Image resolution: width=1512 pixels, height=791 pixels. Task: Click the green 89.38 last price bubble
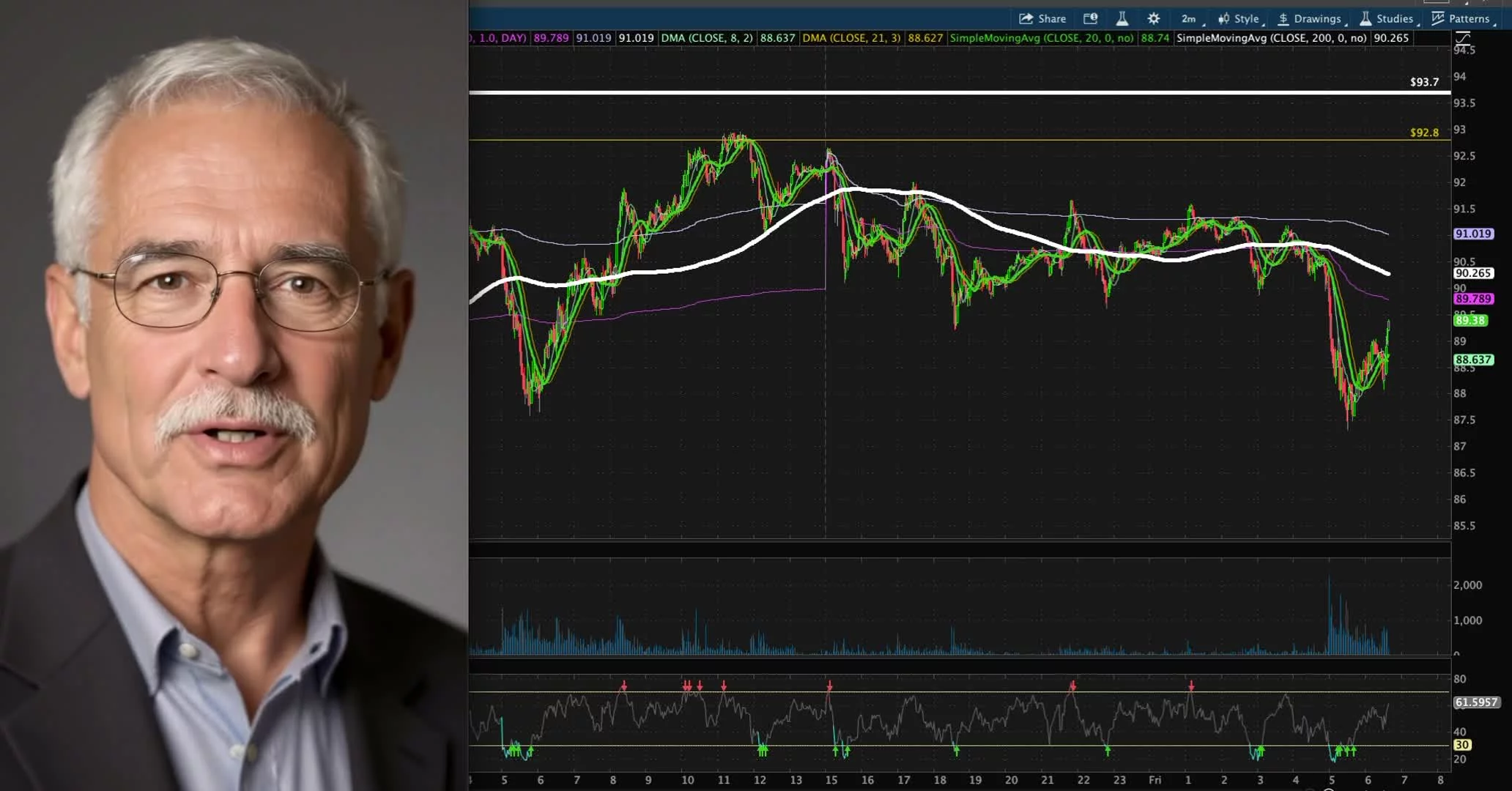[1470, 320]
